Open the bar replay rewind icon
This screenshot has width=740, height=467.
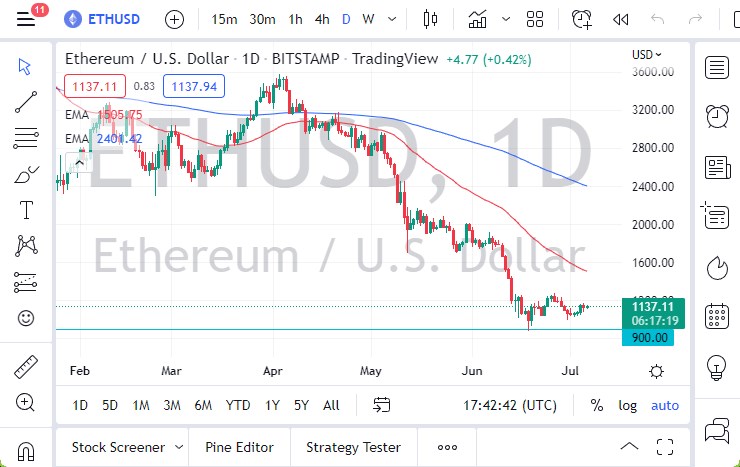click(621, 19)
